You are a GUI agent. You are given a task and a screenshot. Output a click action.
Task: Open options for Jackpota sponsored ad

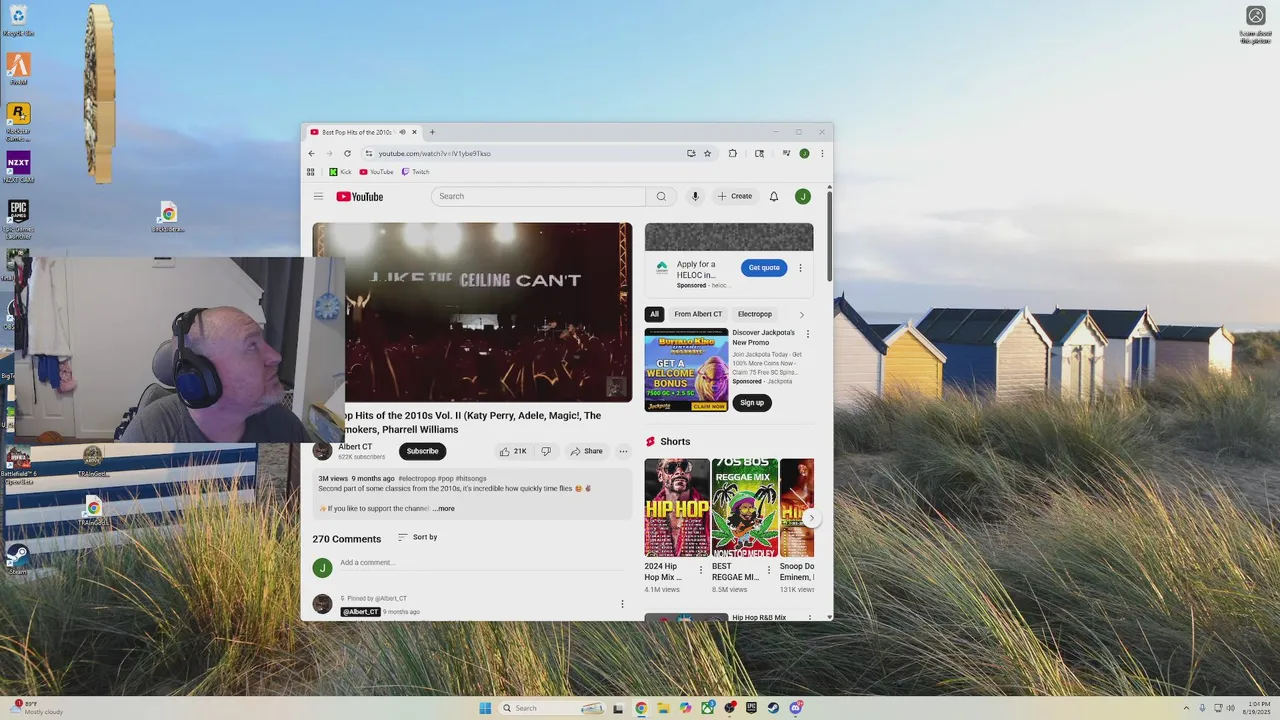pyautogui.click(x=808, y=334)
